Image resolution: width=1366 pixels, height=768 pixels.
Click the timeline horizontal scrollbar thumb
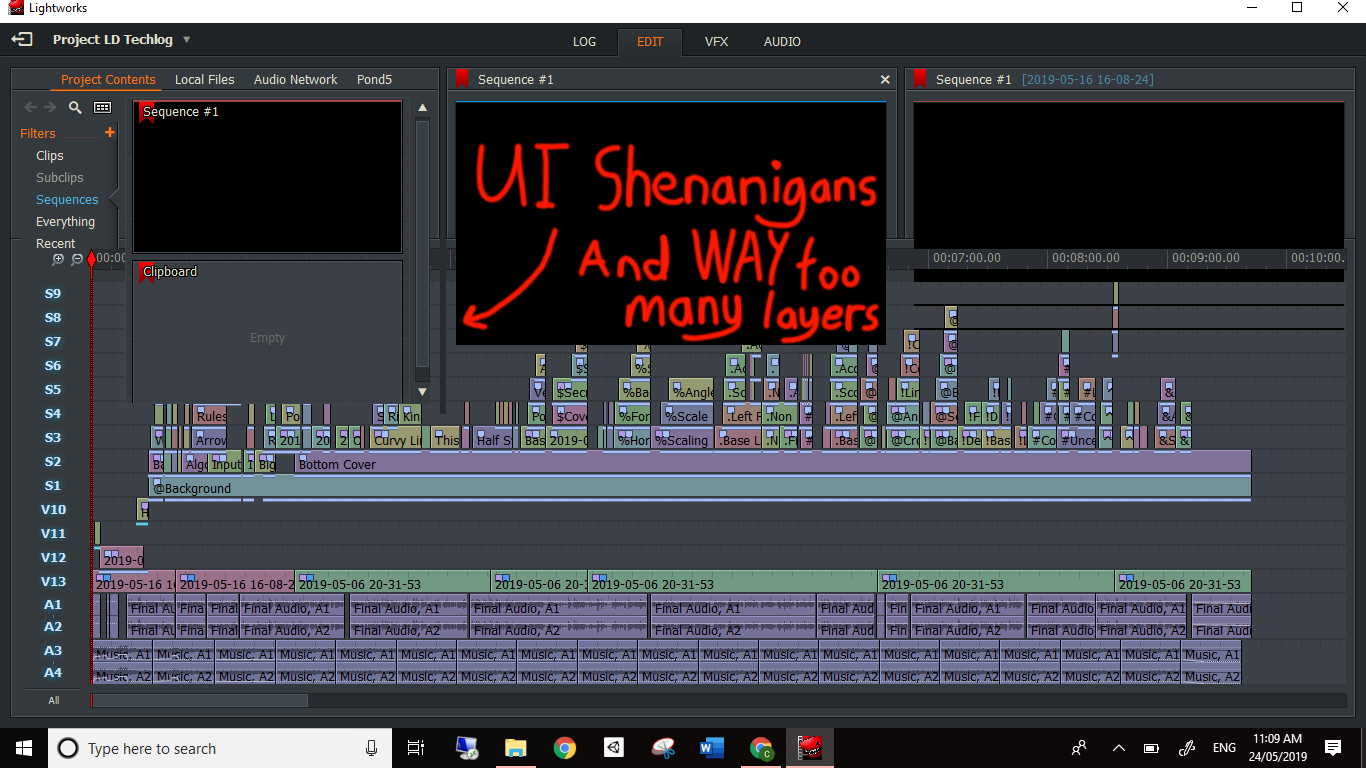pos(200,701)
